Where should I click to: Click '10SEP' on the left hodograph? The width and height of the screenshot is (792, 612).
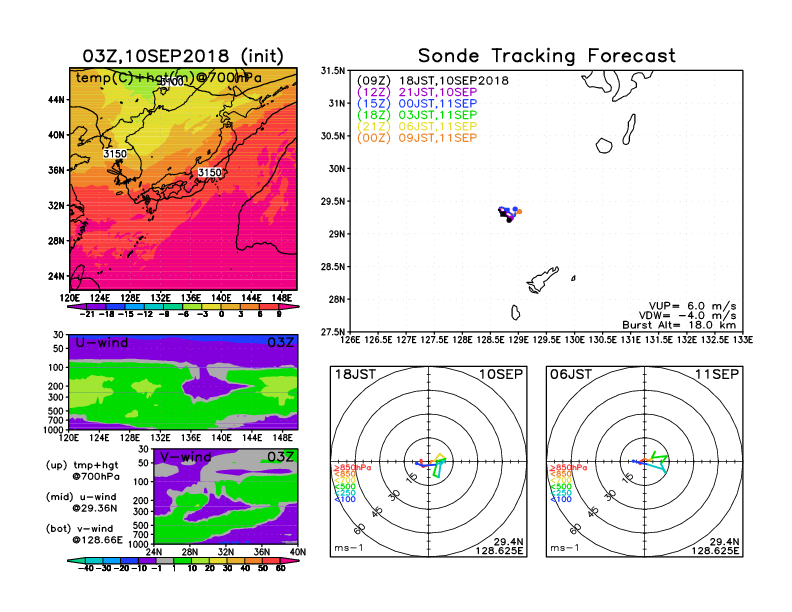(501, 374)
